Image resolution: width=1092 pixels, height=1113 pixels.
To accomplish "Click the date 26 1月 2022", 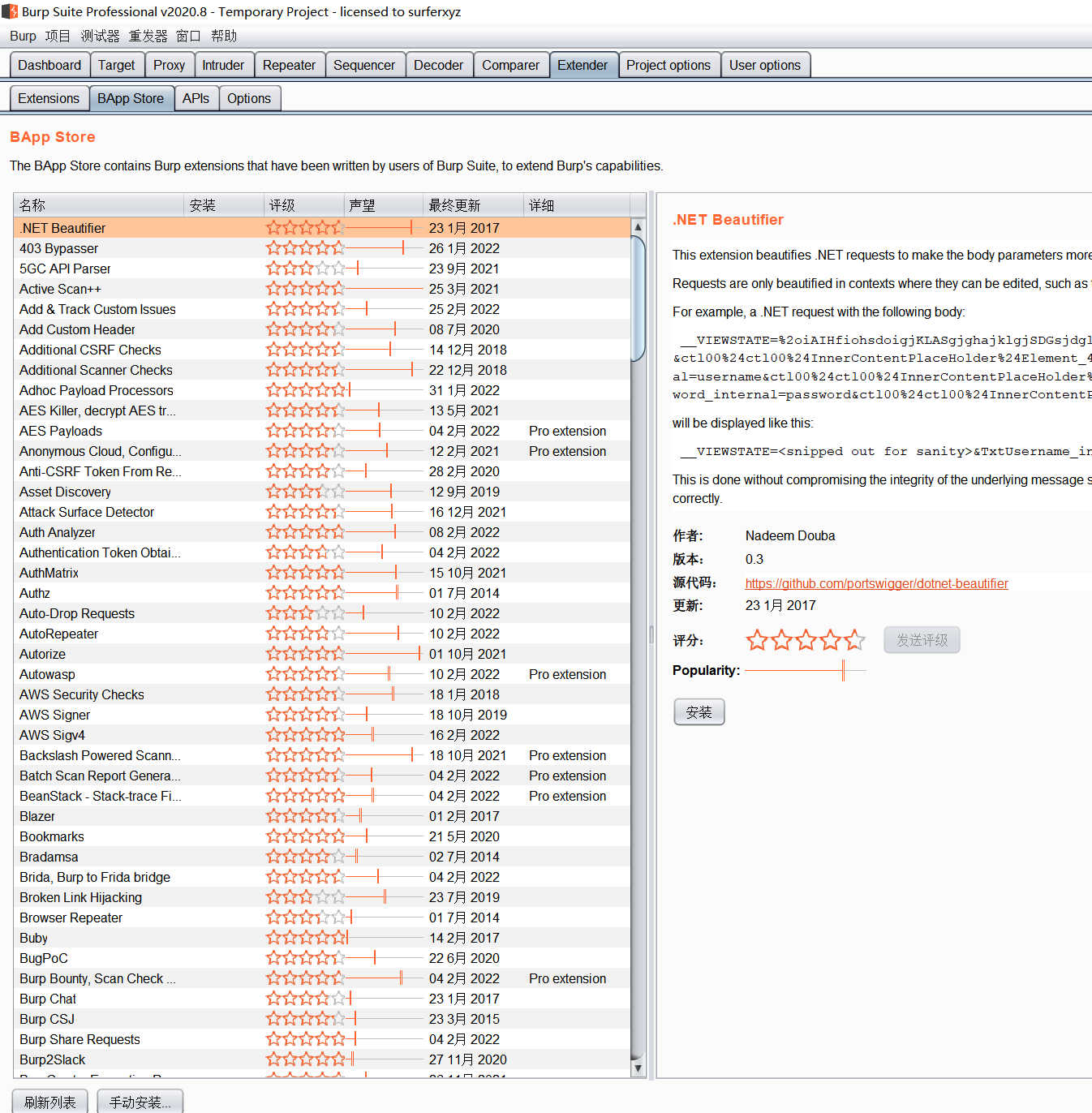I will coord(464,248).
